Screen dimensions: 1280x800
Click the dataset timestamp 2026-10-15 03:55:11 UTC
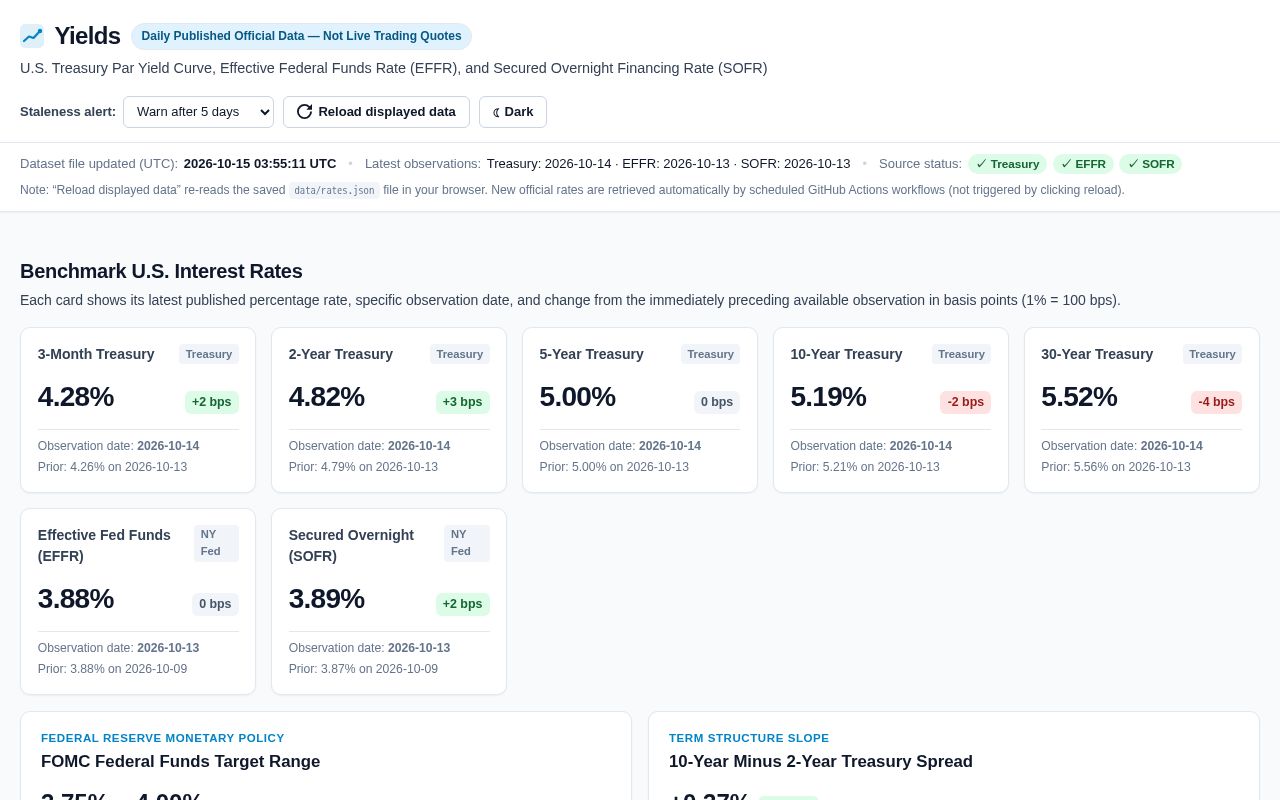260,164
